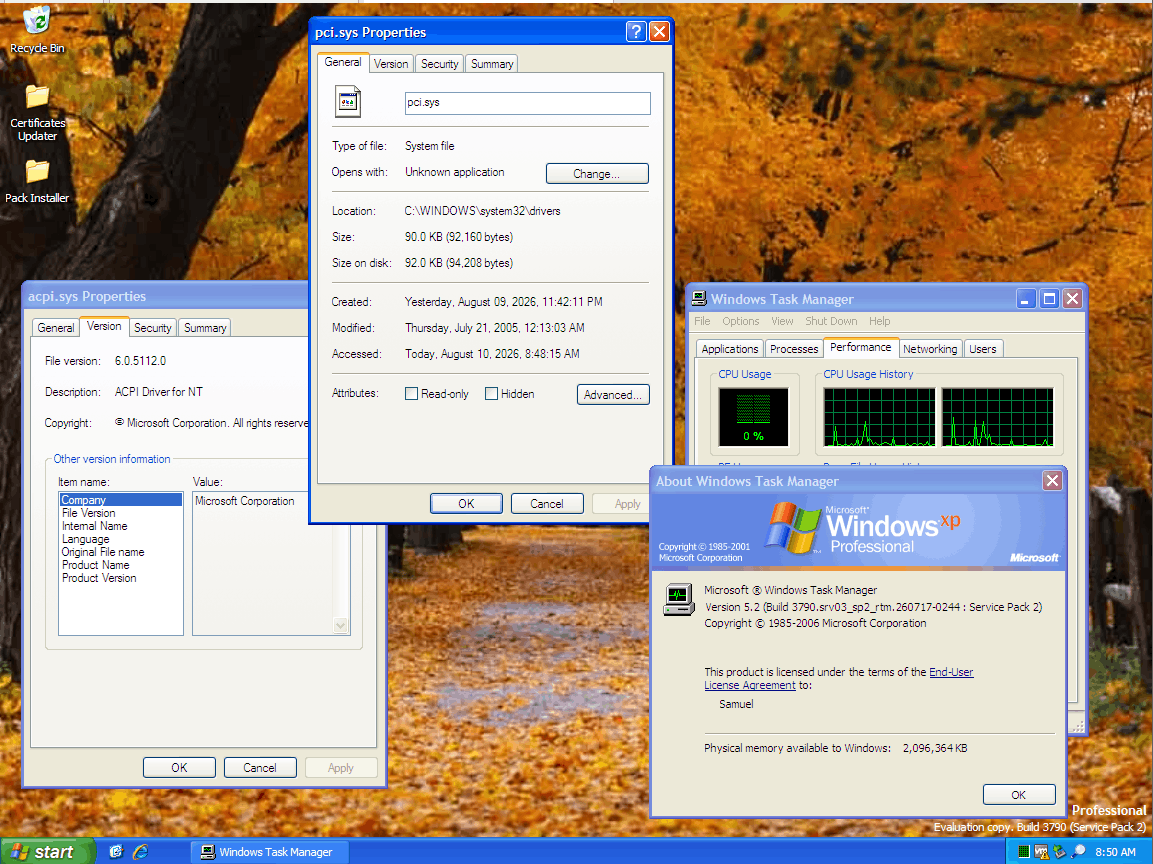Switch to Networking tab in Task Manager
Screen dimensions: 1153x864
tap(930, 349)
